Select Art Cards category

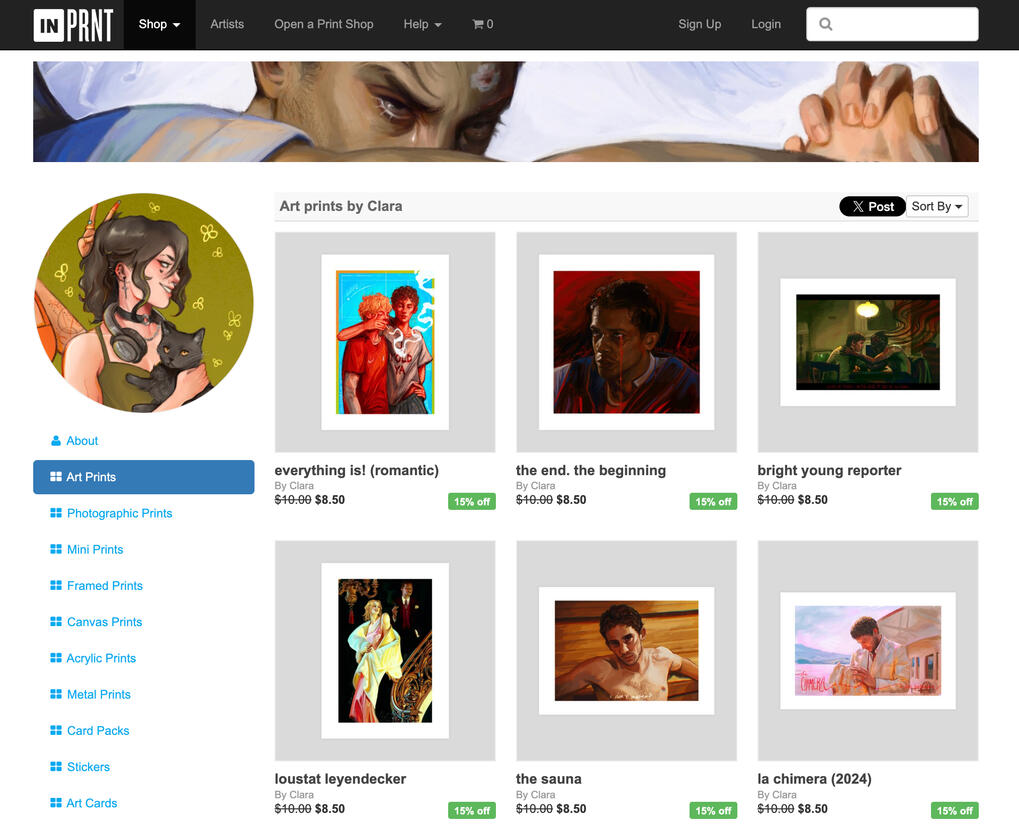144,803
